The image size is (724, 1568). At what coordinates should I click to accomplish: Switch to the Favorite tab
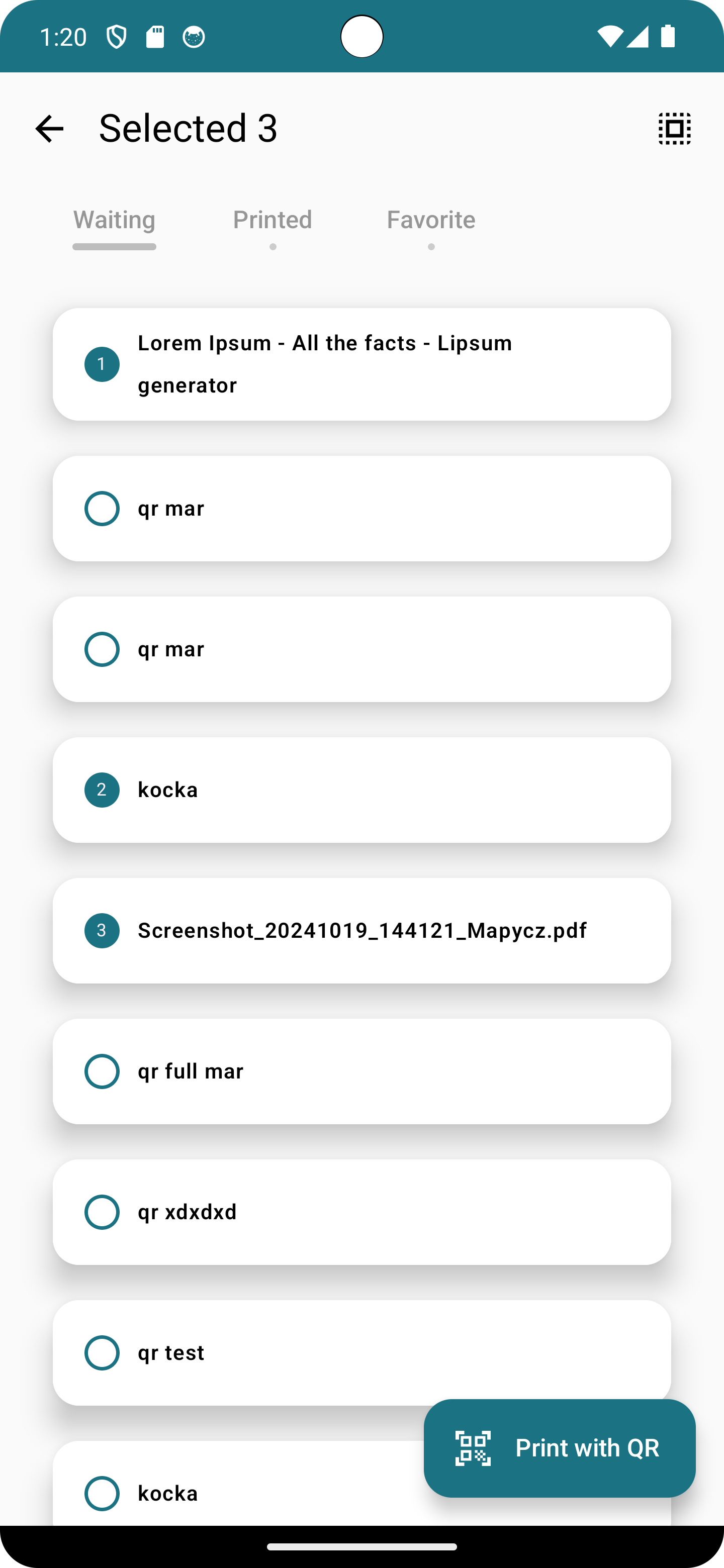pos(430,220)
